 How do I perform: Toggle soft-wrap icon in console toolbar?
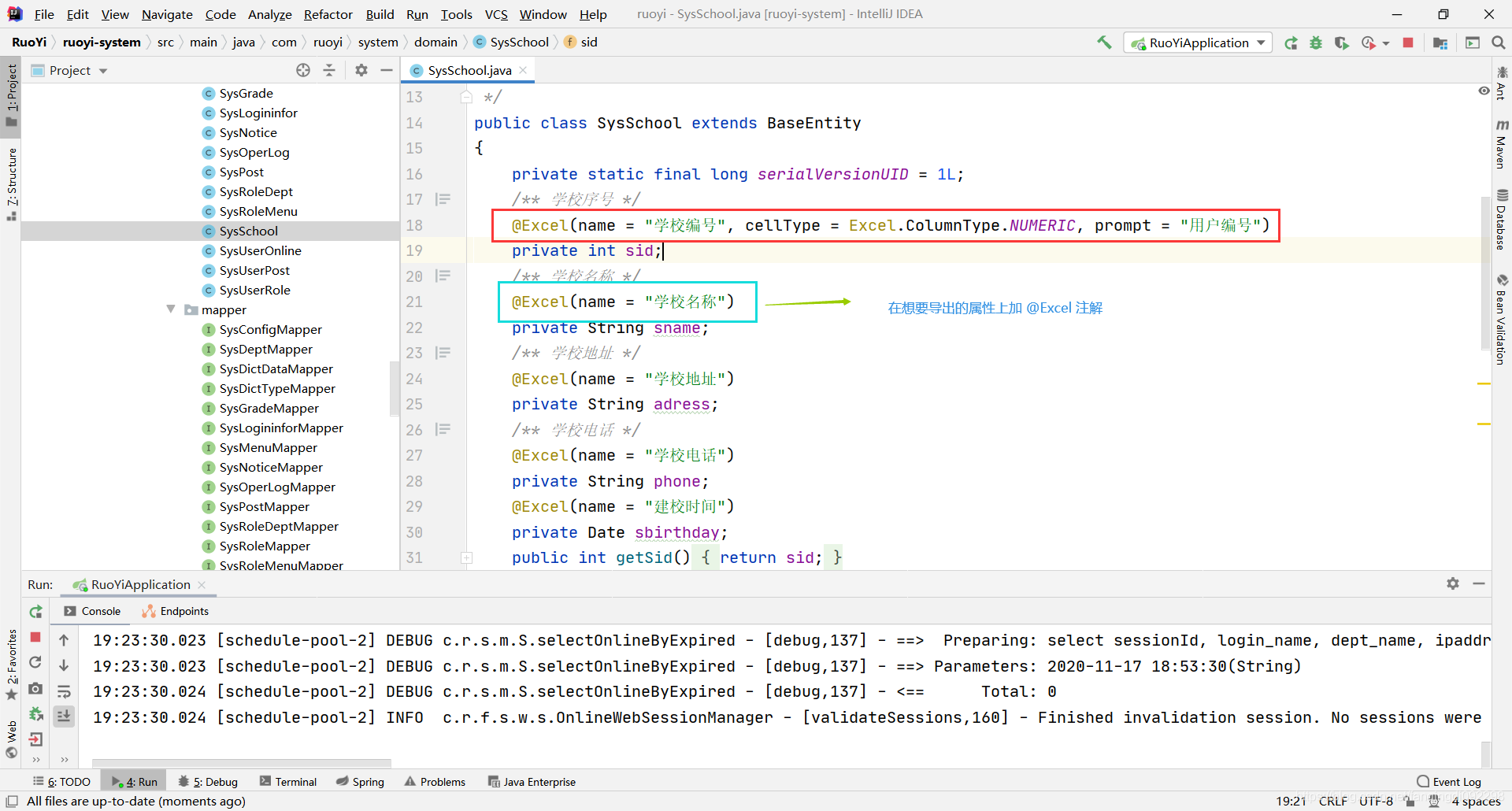click(64, 691)
